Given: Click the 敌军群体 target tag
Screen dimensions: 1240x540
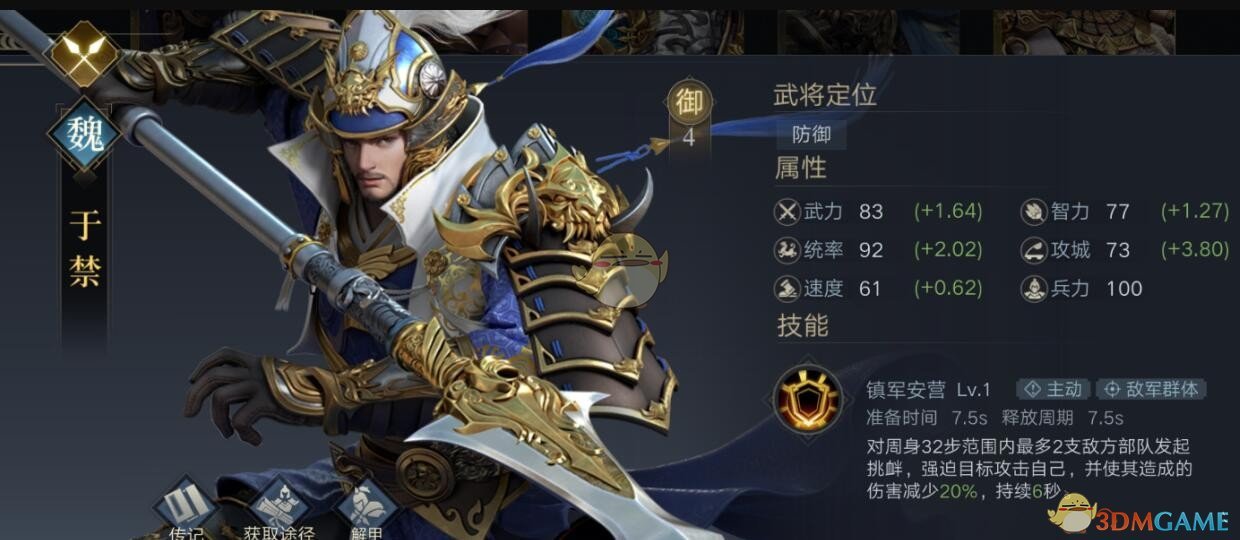Looking at the screenshot, I should coord(1151,389).
